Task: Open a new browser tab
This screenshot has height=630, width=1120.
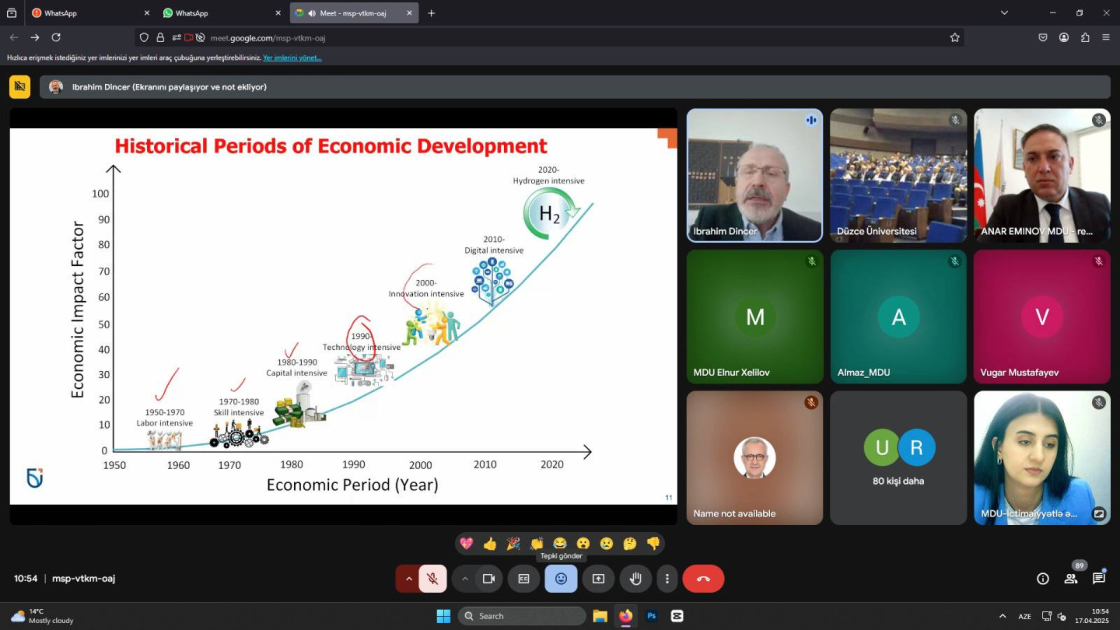Action: point(431,13)
